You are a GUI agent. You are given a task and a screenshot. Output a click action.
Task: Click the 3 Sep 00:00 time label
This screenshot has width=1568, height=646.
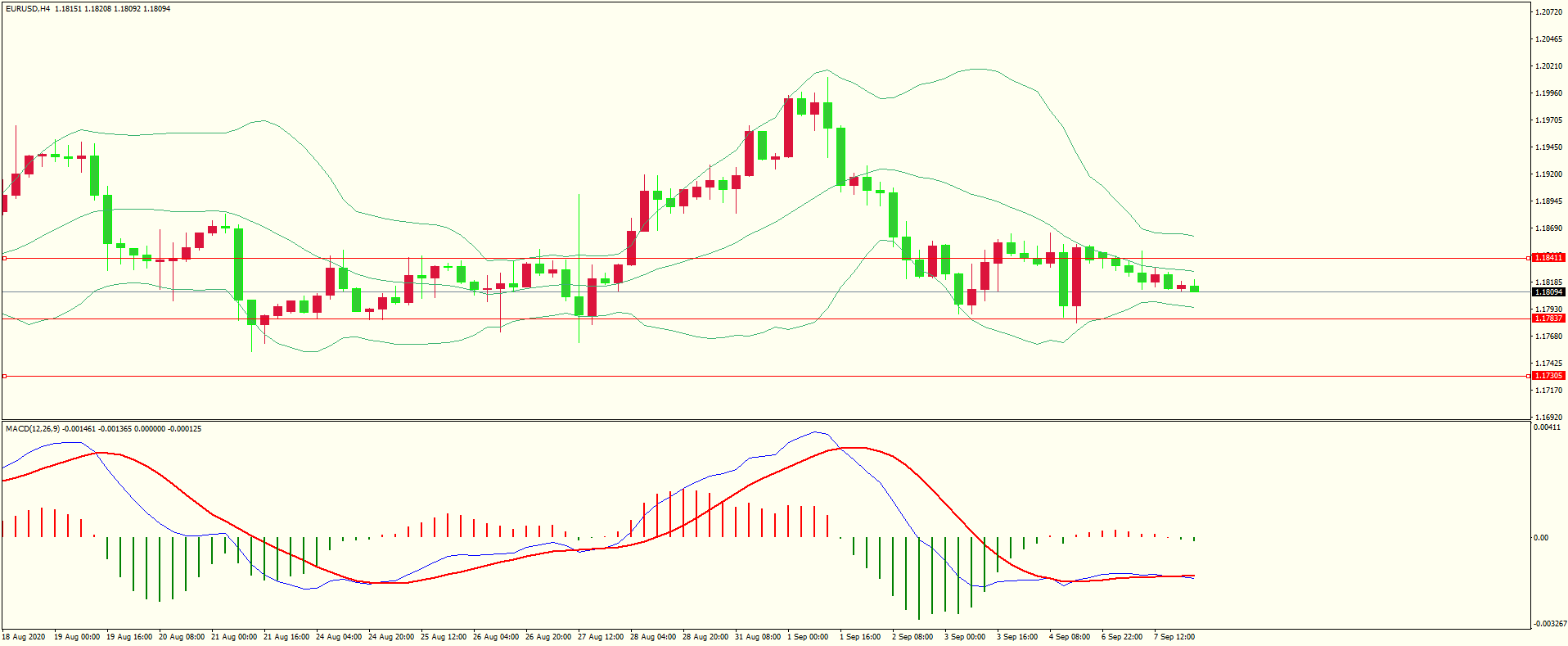[965, 637]
